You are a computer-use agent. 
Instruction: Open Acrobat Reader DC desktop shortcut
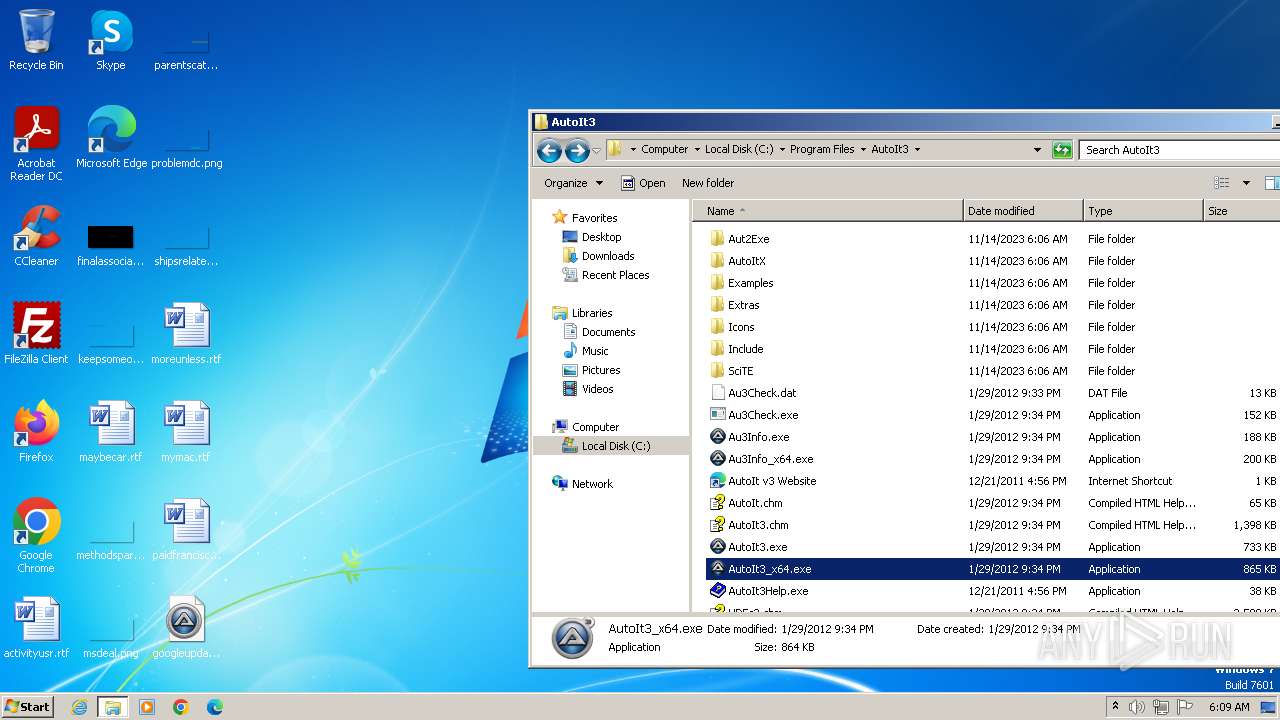36,144
